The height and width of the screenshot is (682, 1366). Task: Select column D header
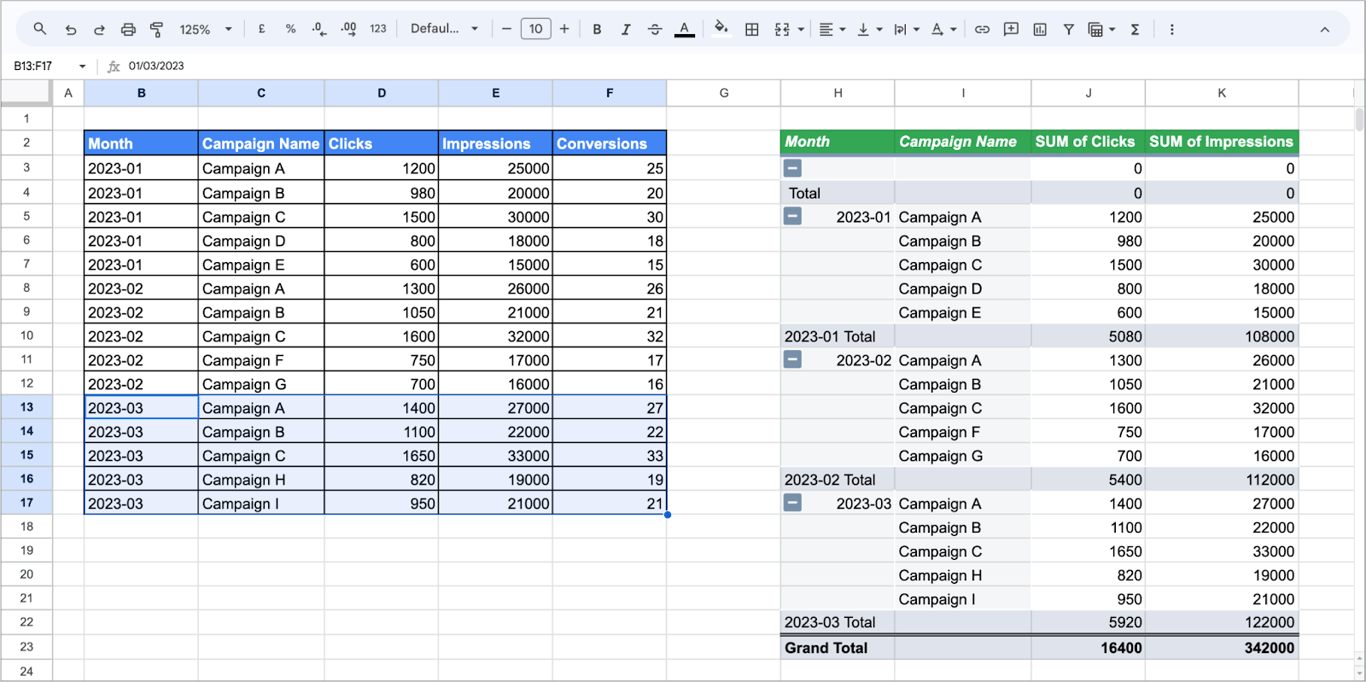tap(381, 93)
